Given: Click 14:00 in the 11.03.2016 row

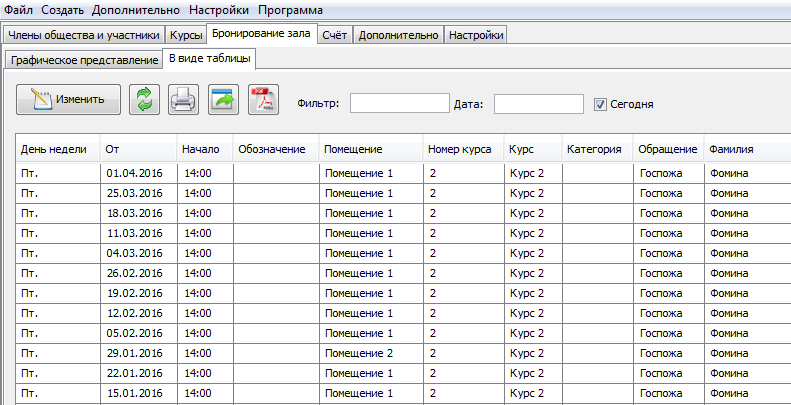Looking at the screenshot, I should tap(205, 233).
